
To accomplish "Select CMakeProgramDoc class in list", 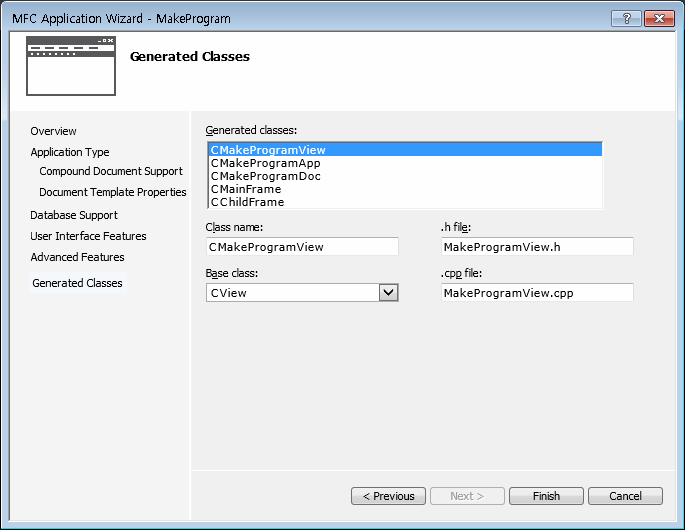I will tap(405, 176).
